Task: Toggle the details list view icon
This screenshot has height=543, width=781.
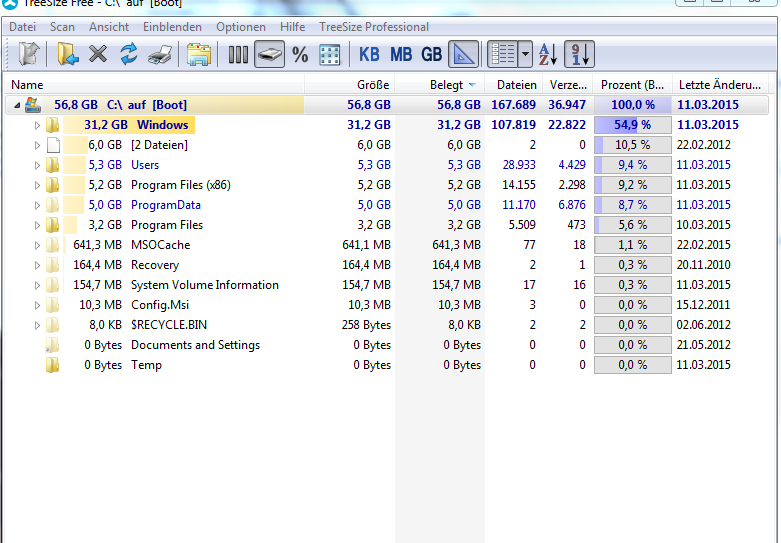Action: tap(503, 54)
